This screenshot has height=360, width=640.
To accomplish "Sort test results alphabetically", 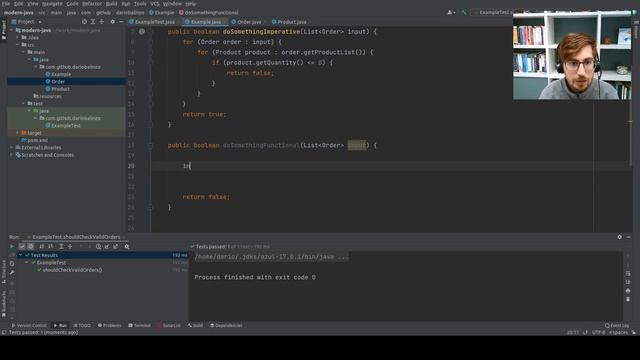I will [42, 247].
